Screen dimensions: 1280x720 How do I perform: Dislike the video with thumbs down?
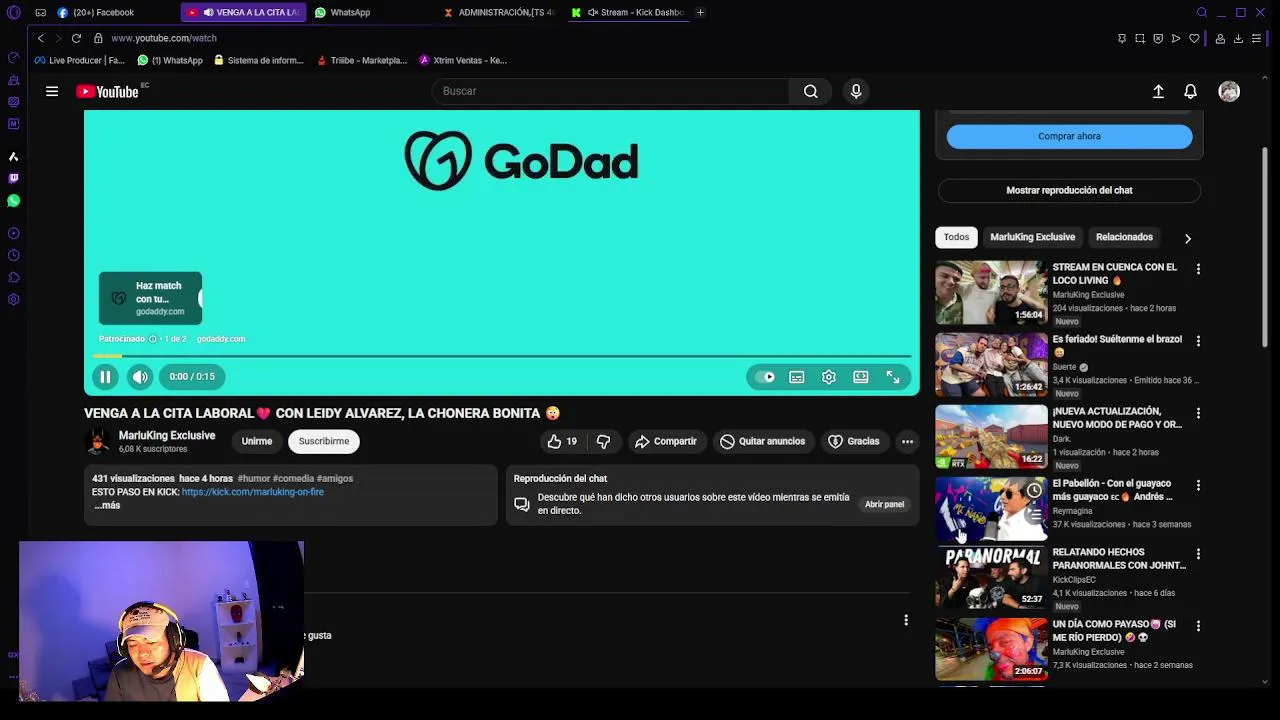click(603, 441)
